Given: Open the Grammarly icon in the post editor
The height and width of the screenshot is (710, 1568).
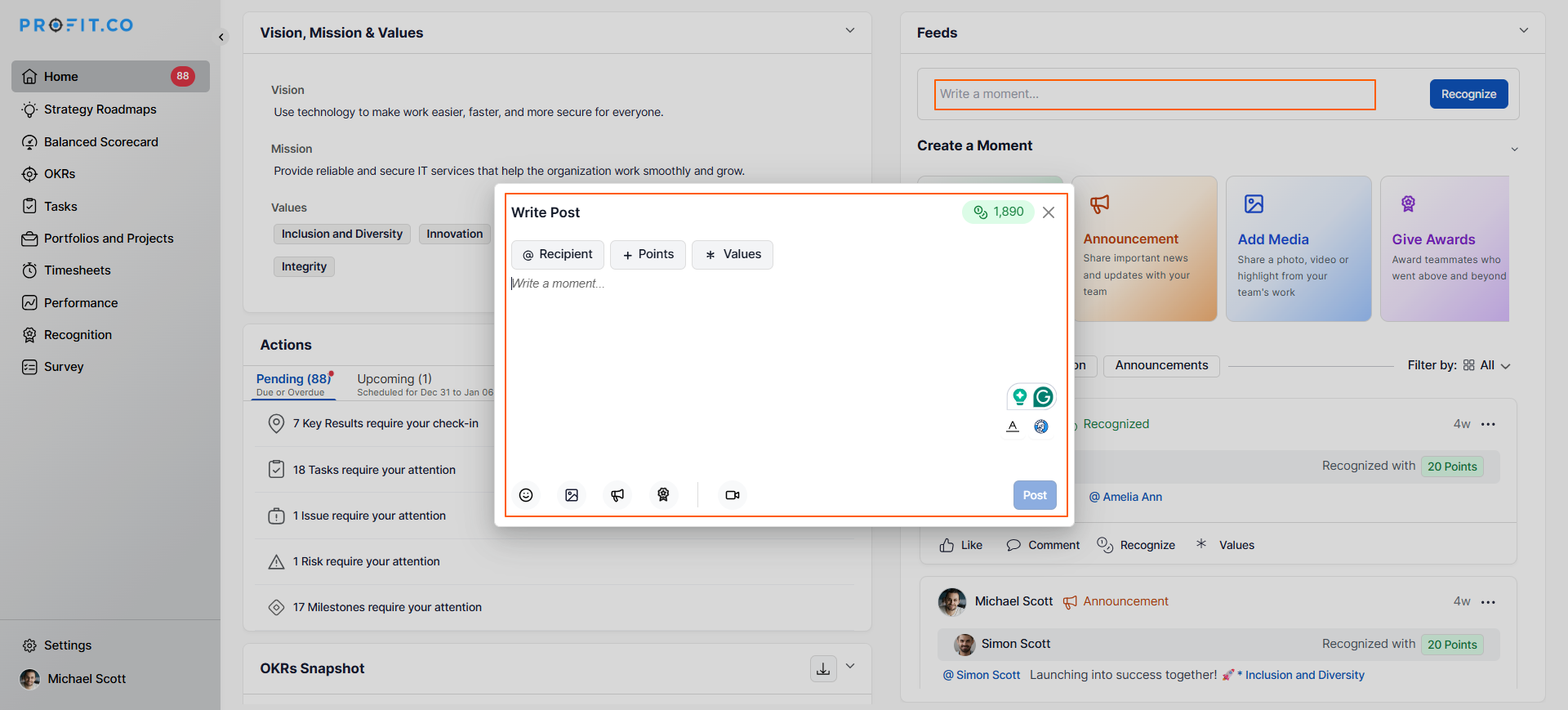Looking at the screenshot, I should [1043, 397].
